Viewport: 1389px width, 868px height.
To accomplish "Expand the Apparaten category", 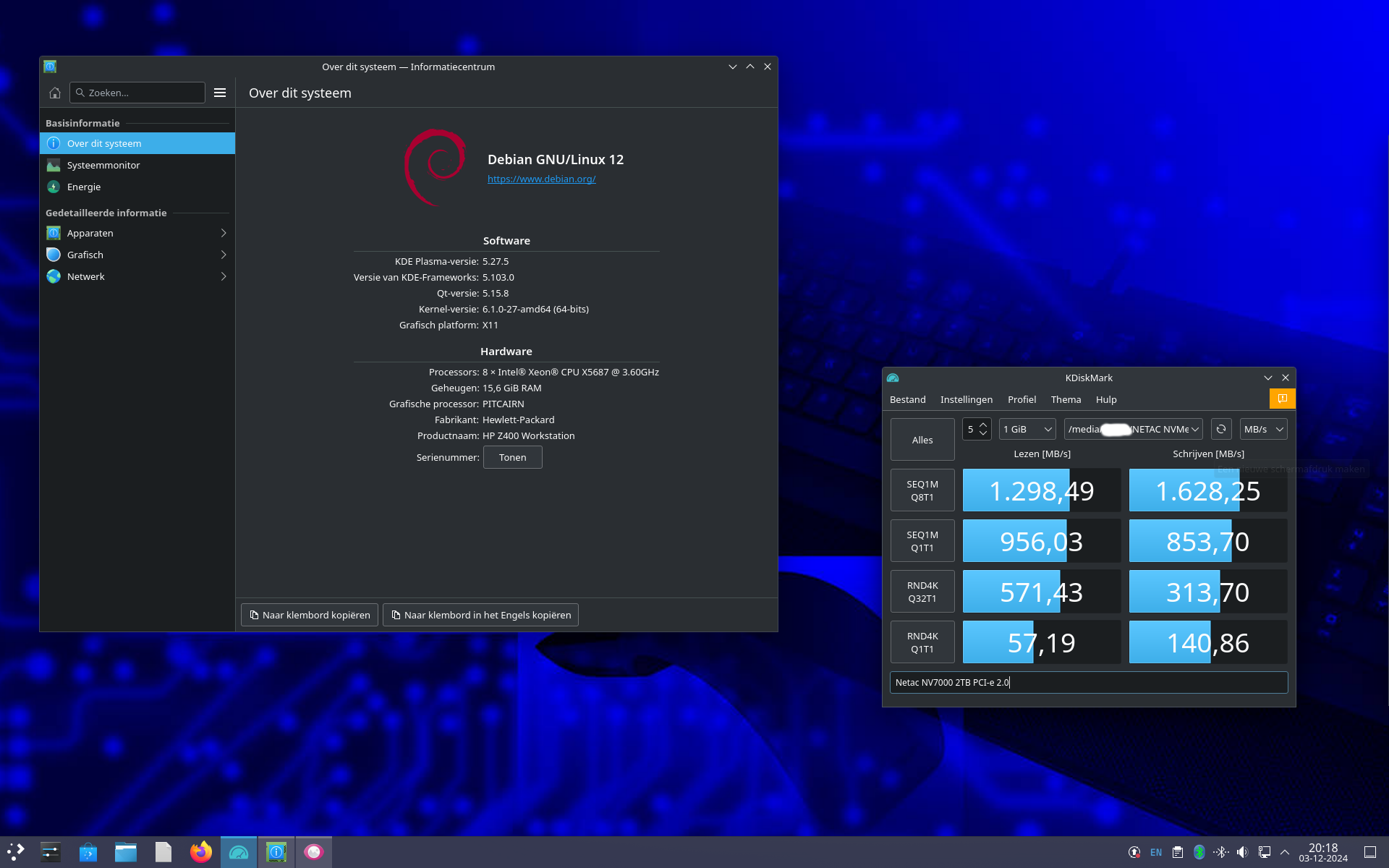I will point(137,233).
